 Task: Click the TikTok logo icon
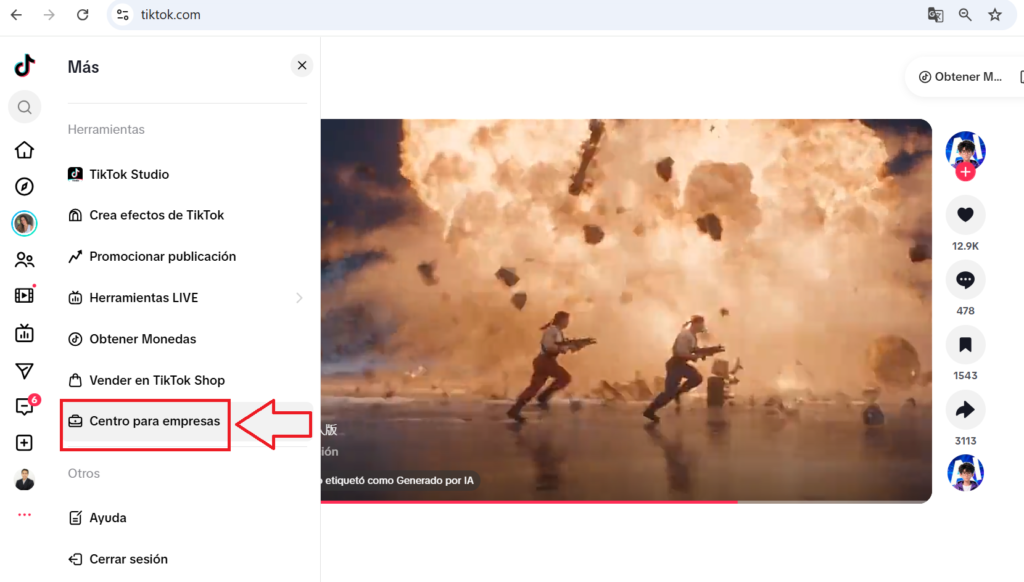pos(25,65)
